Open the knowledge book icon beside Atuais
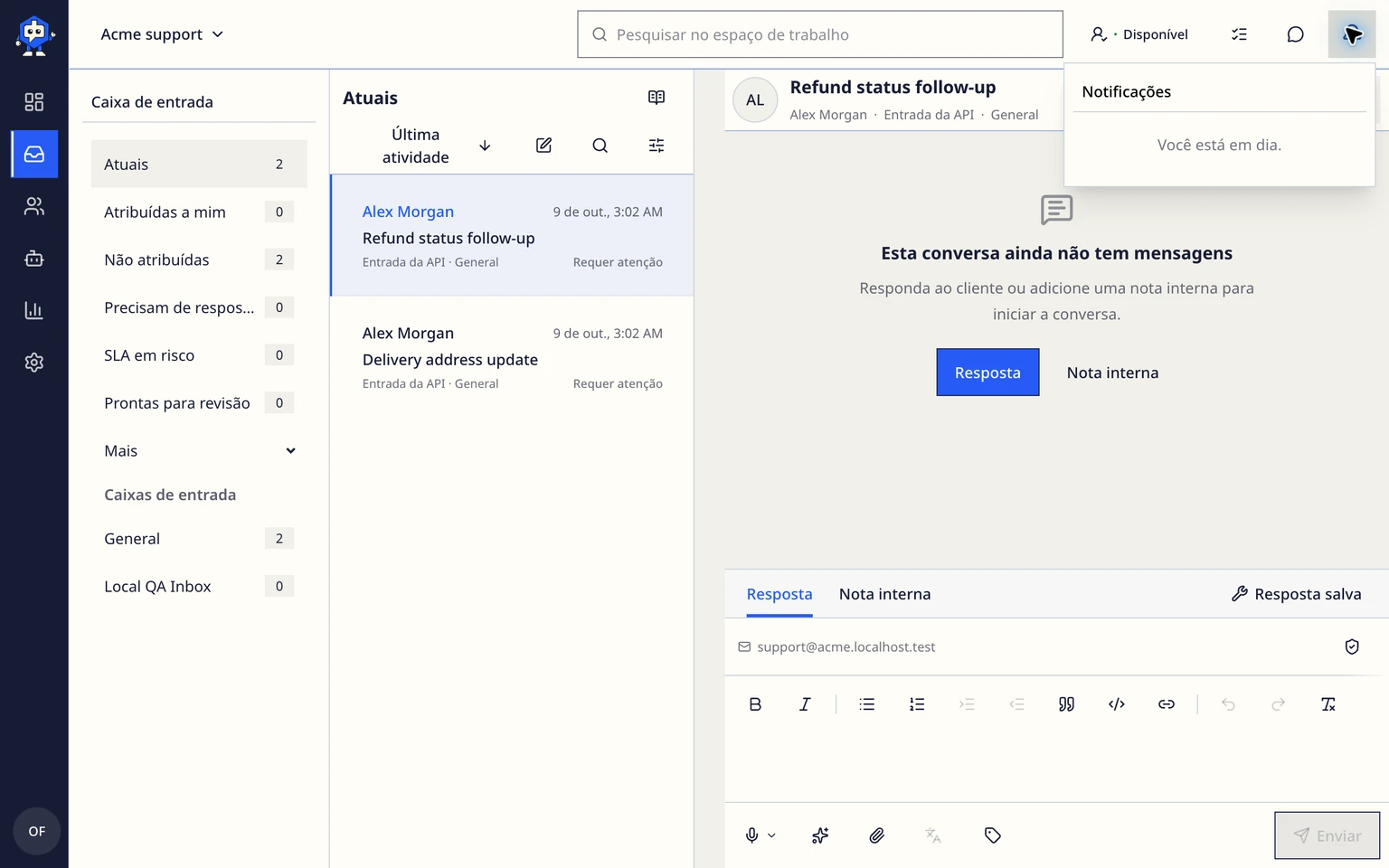Viewport: 1389px width, 868px height. (x=657, y=98)
